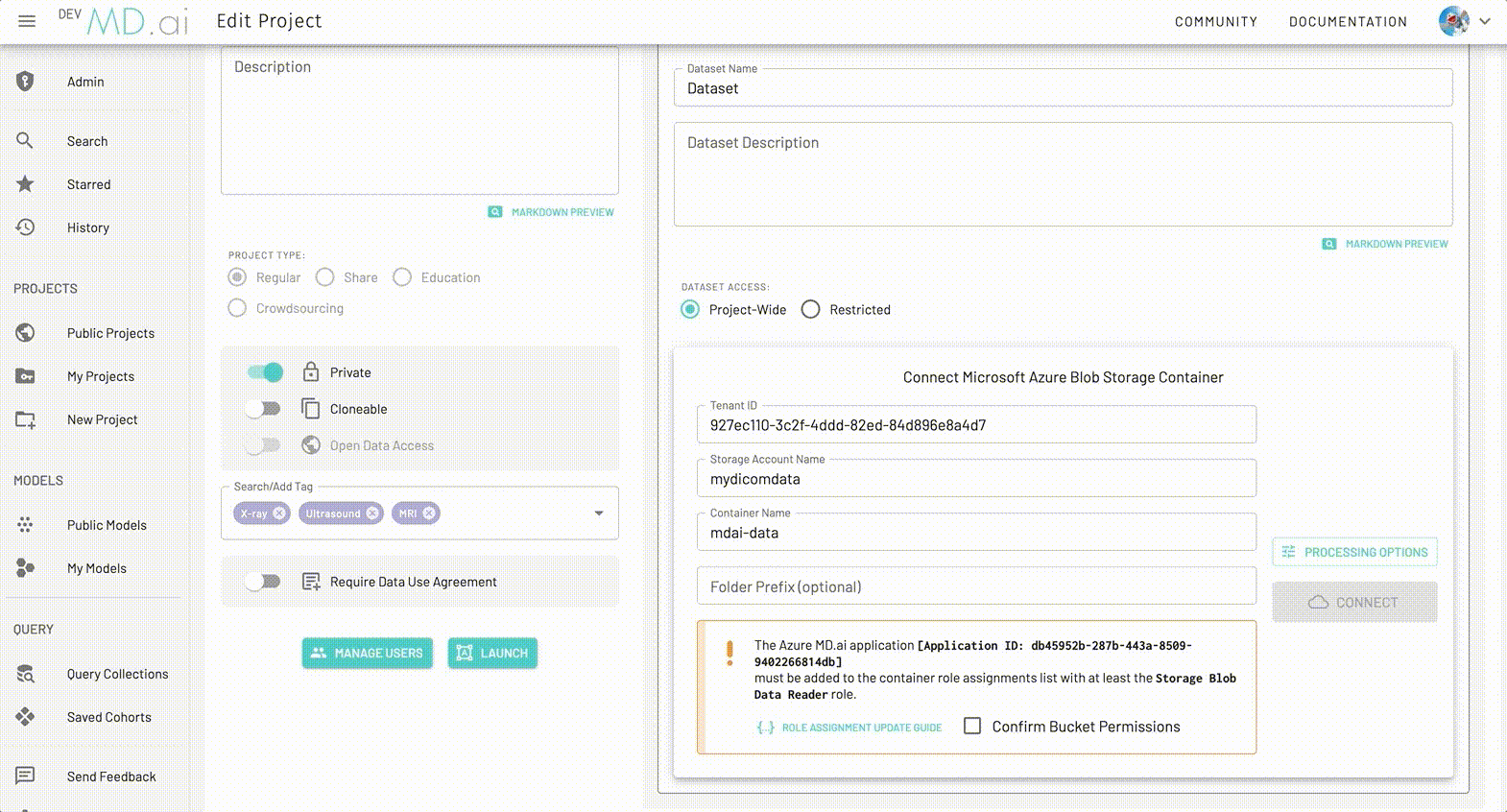Select Project-Wide dataset access
The image size is (1507, 812).
pos(690,309)
